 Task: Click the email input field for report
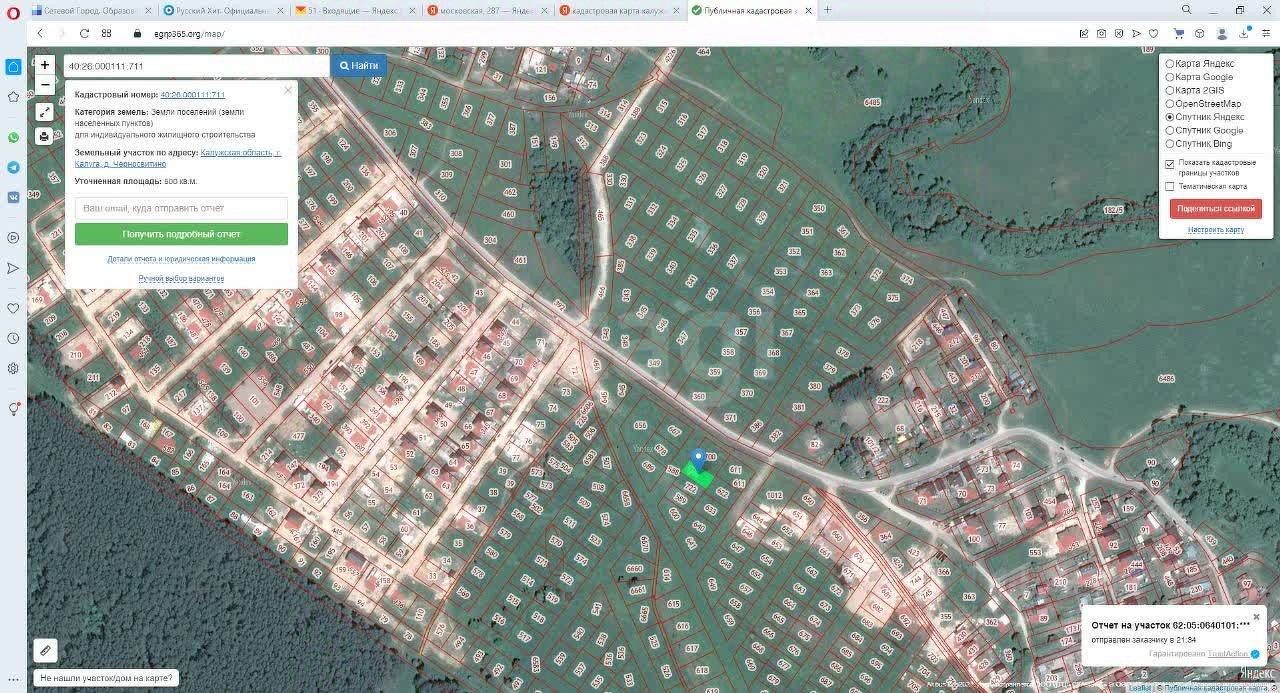pos(181,208)
